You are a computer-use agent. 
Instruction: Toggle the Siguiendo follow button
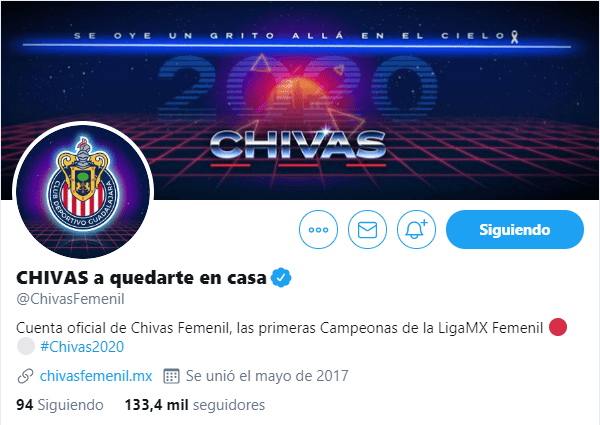click(515, 230)
